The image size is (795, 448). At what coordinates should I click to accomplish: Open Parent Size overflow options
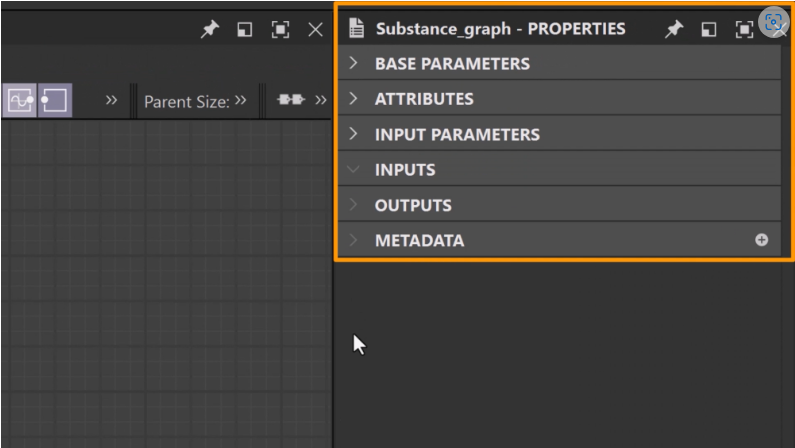[241, 100]
